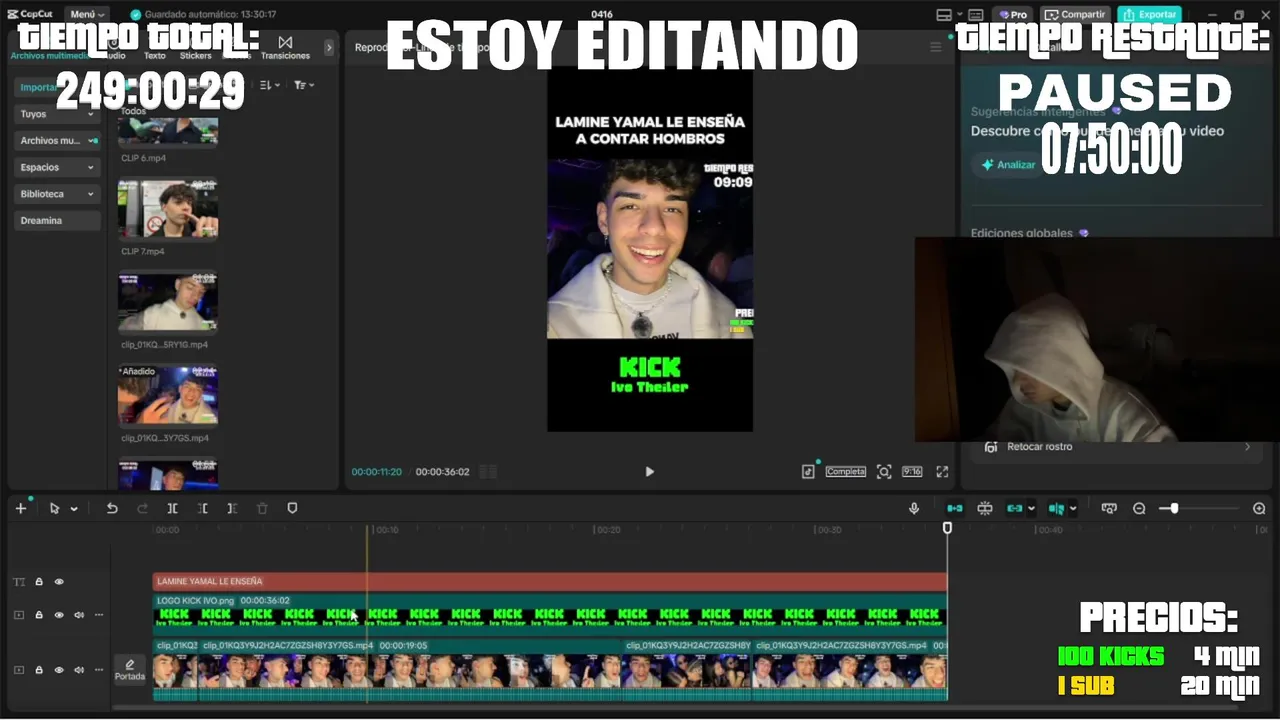The width and height of the screenshot is (1280, 720).
Task: Click the microphone voiceover icon
Action: 914,508
